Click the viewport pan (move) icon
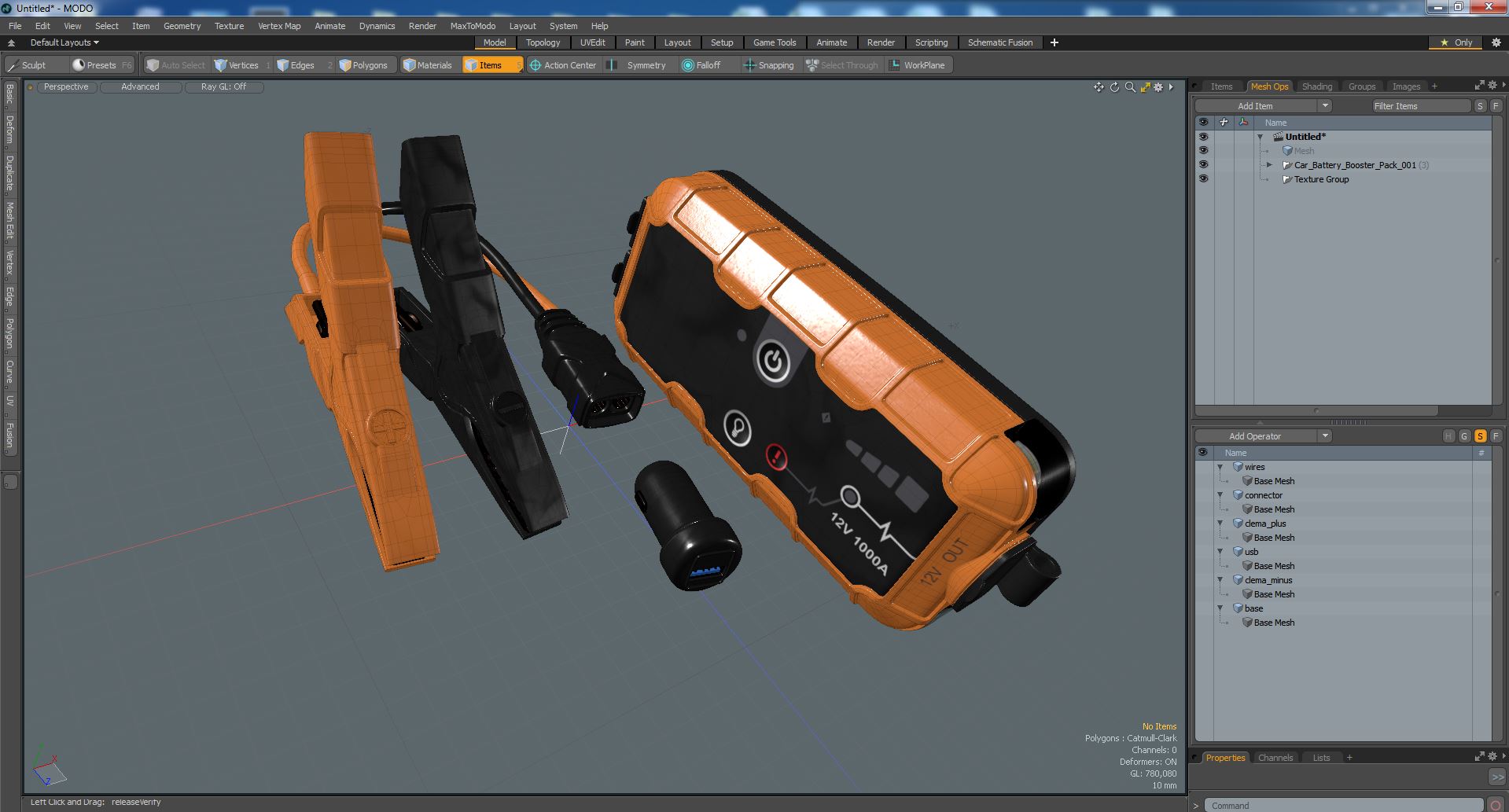 (x=1099, y=87)
